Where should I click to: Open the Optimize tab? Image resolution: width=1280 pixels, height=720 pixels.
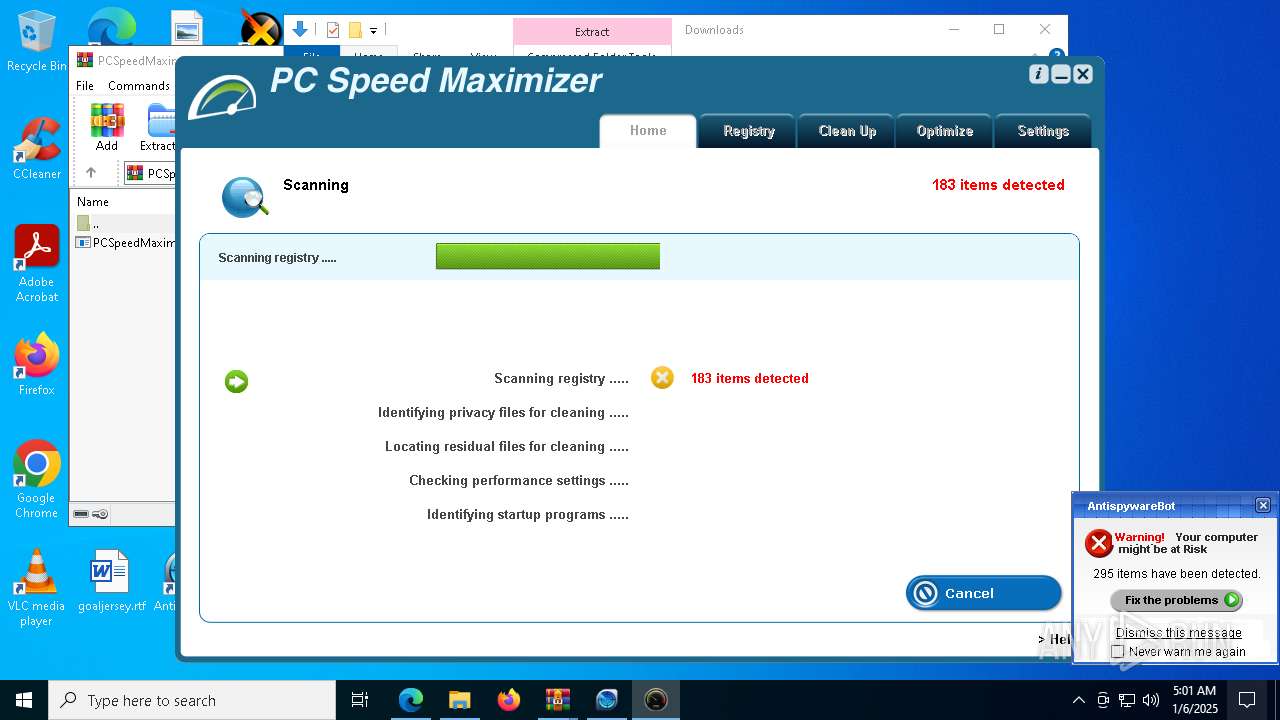[x=944, y=131]
